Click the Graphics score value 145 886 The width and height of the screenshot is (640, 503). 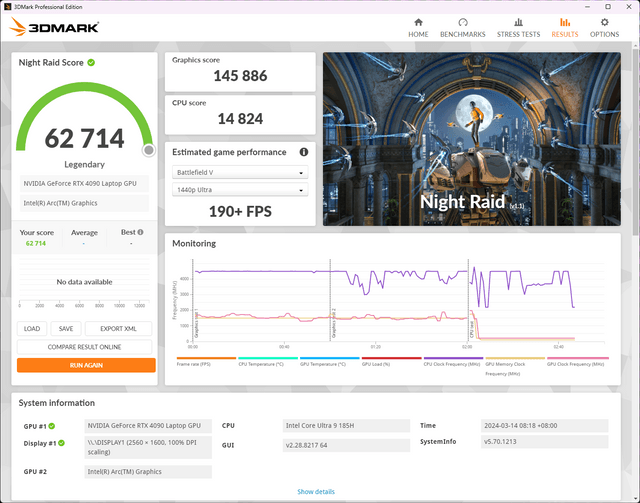[240, 76]
